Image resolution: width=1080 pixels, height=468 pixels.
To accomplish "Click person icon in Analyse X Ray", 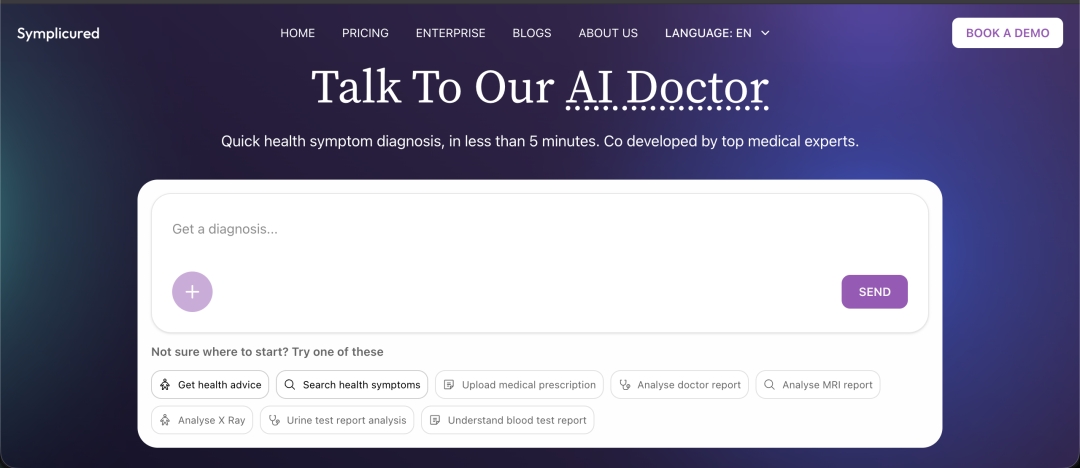I will point(165,420).
